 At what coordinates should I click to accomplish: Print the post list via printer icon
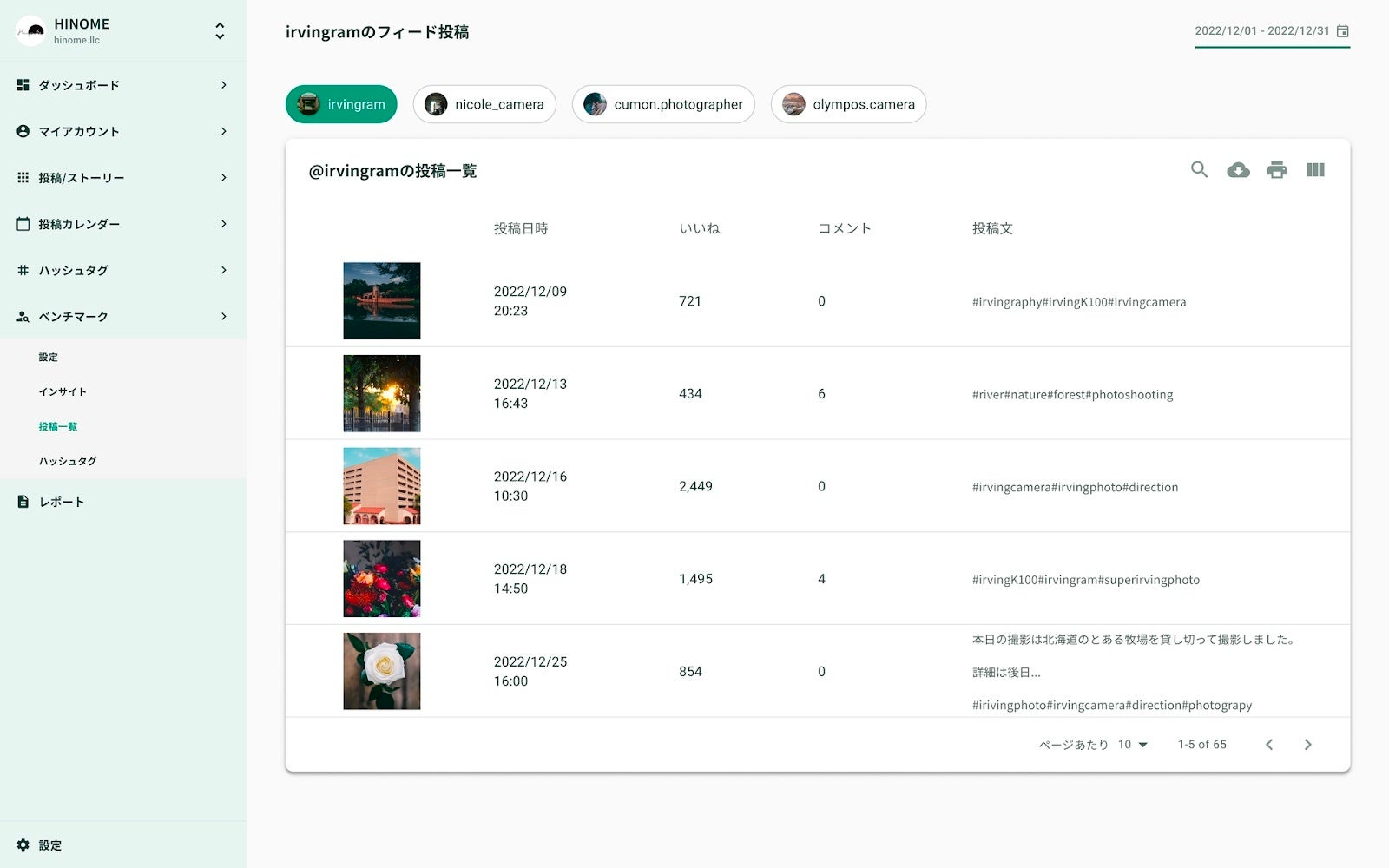(x=1277, y=170)
